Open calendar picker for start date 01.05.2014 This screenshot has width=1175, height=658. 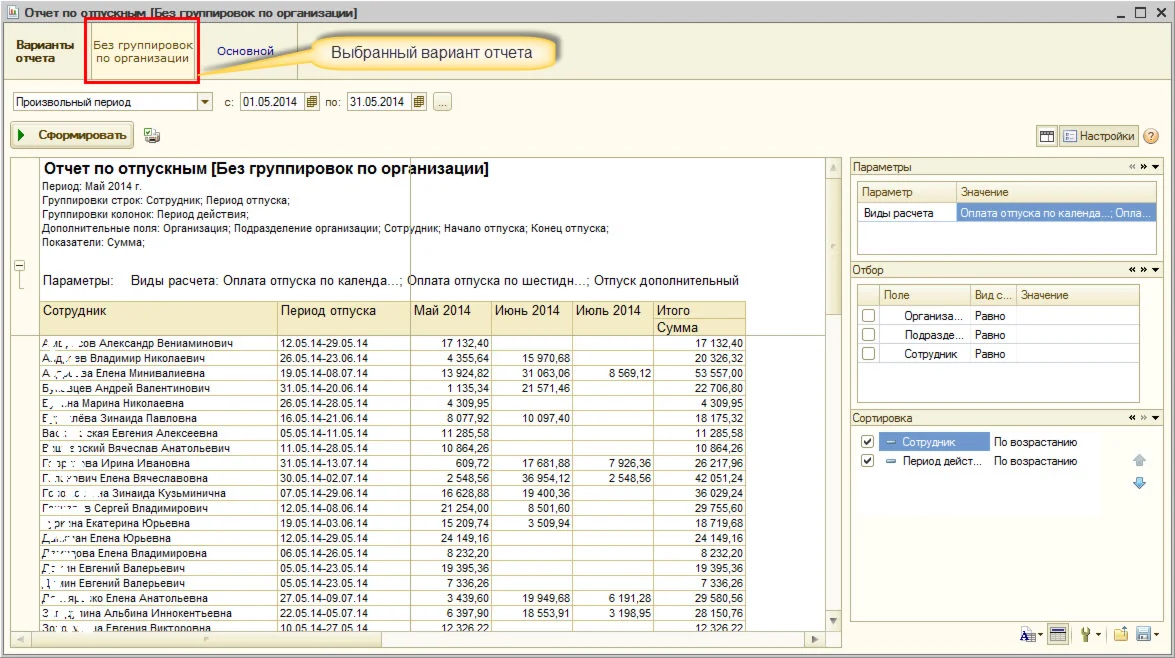(x=312, y=102)
